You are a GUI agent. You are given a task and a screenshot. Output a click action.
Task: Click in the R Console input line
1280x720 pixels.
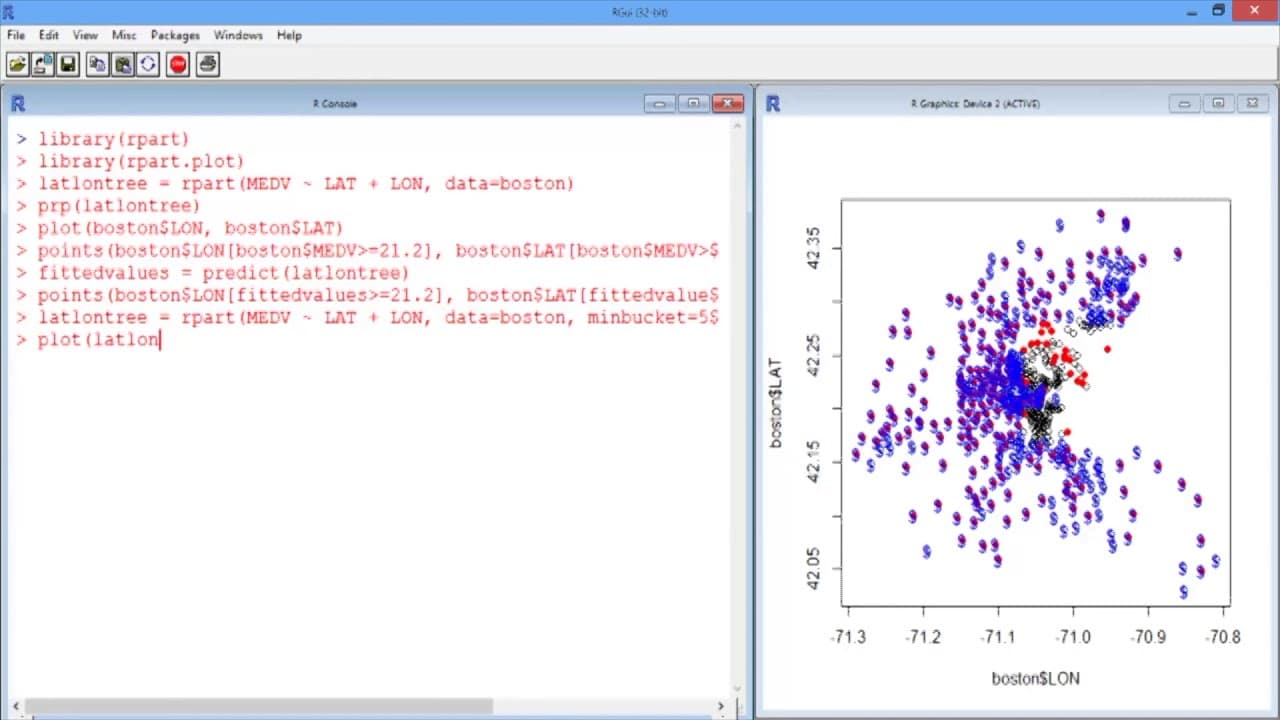click(x=380, y=340)
